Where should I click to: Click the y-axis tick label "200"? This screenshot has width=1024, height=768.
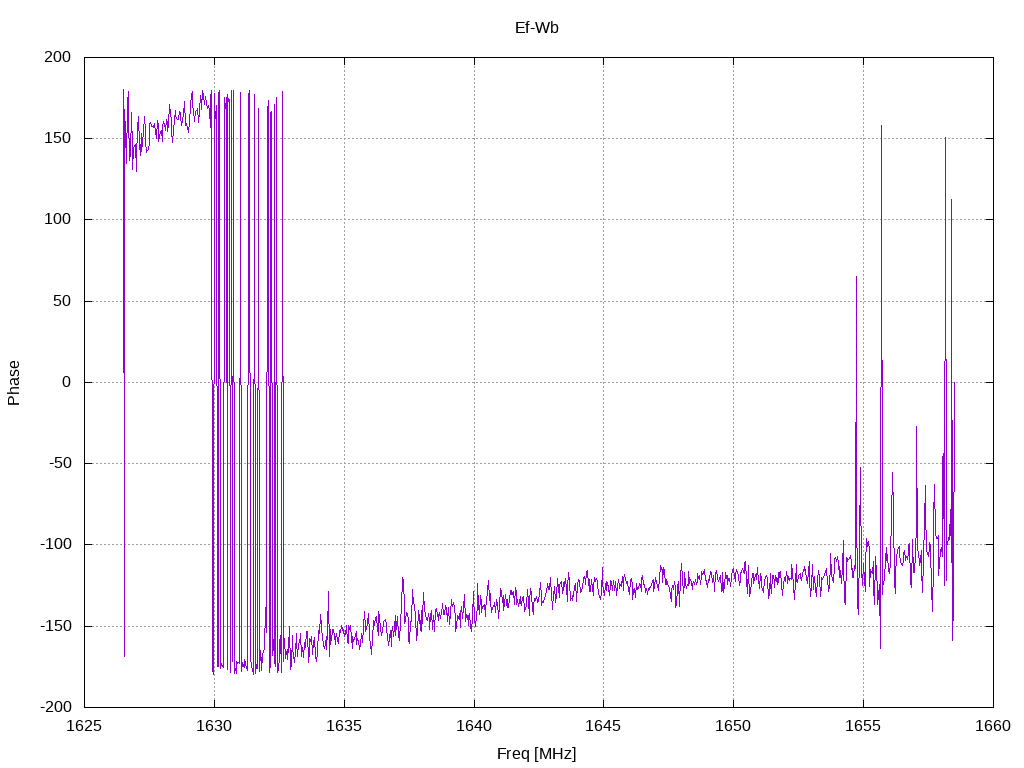click(x=57, y=57)
